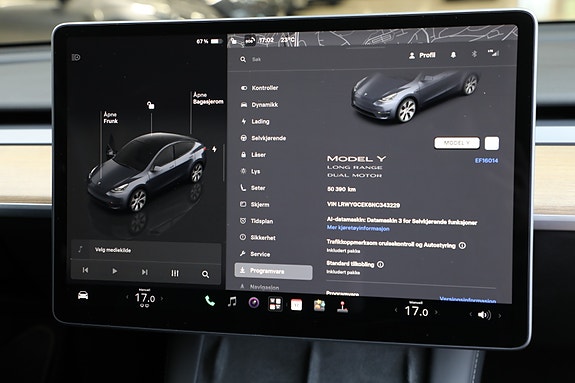Open Bluetooth settings icon

click(x=474, y=54)
